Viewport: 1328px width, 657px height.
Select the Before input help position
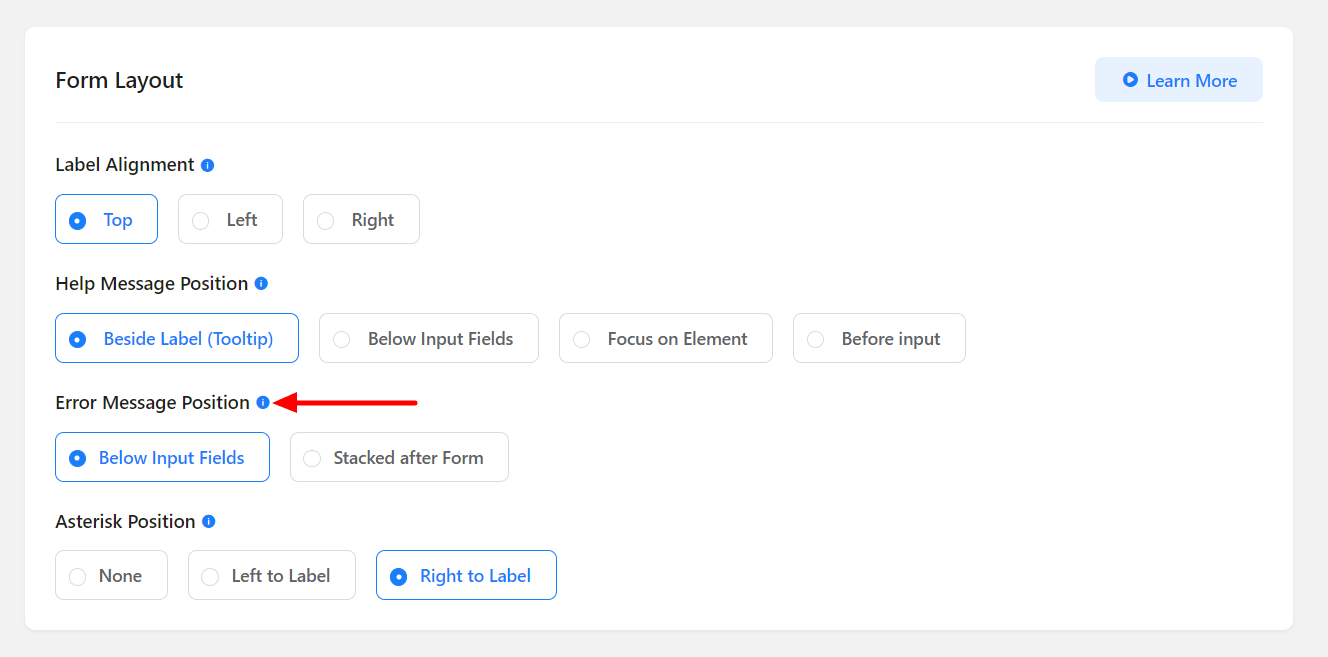coord(879,339)
